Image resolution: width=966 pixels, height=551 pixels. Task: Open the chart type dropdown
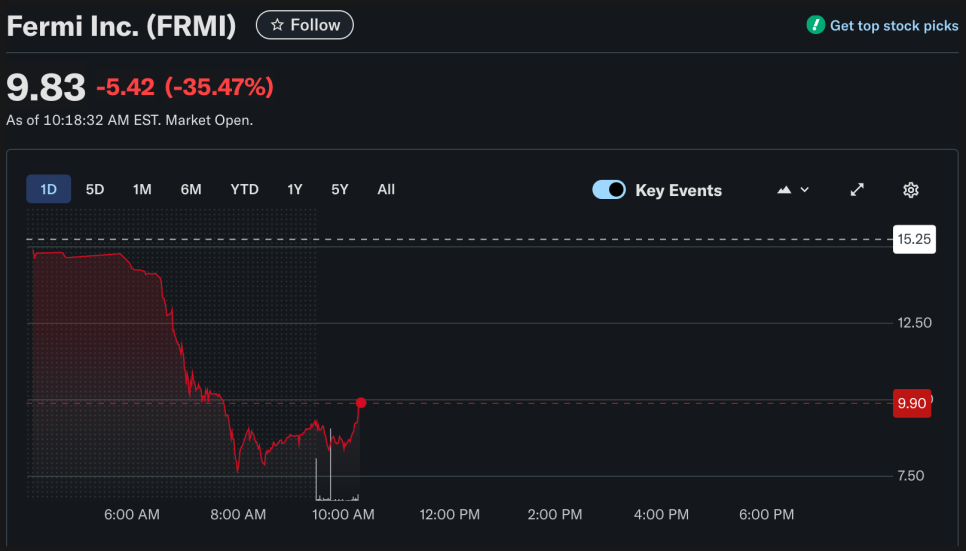793,190
